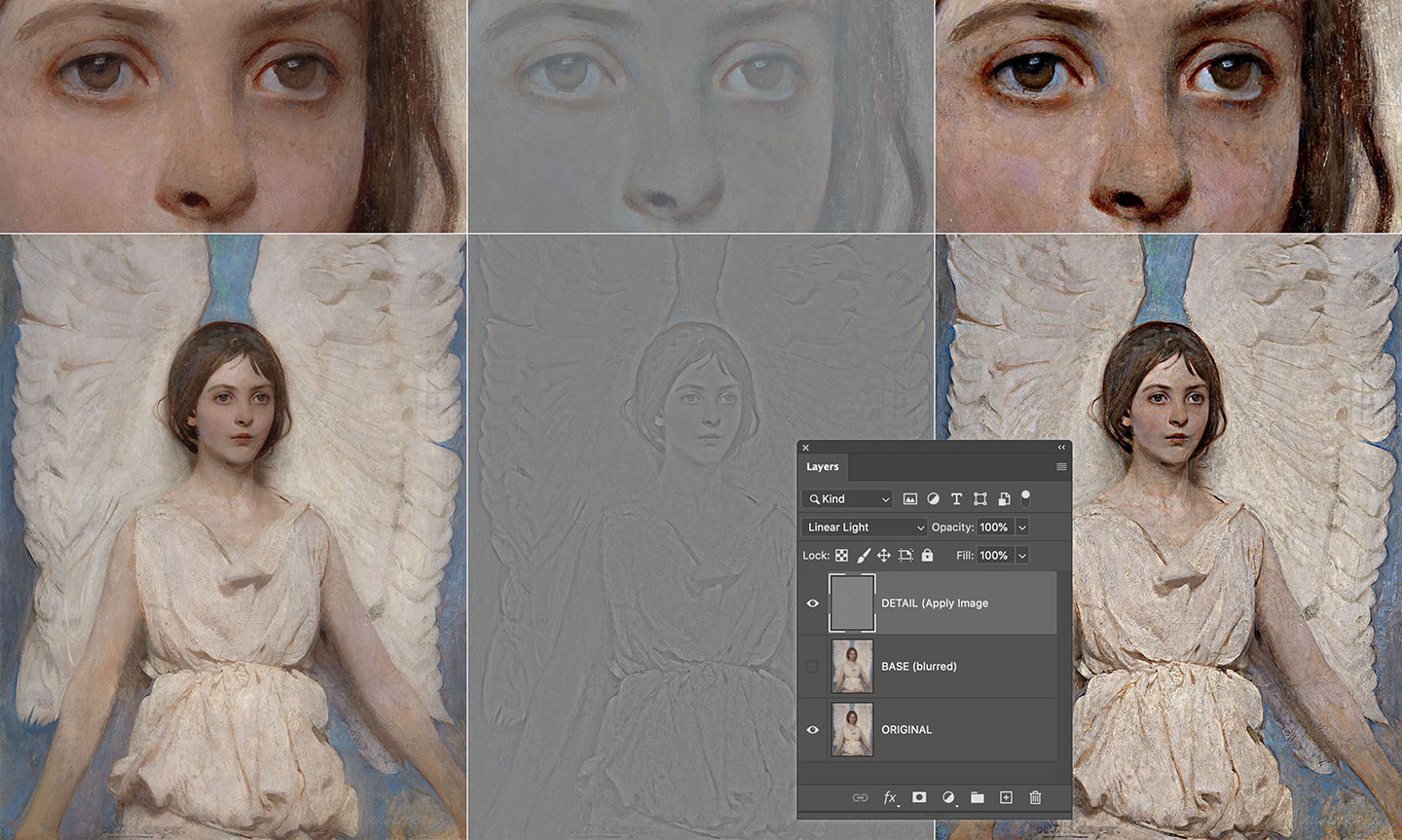Link layers chain icon

[860, 797]
